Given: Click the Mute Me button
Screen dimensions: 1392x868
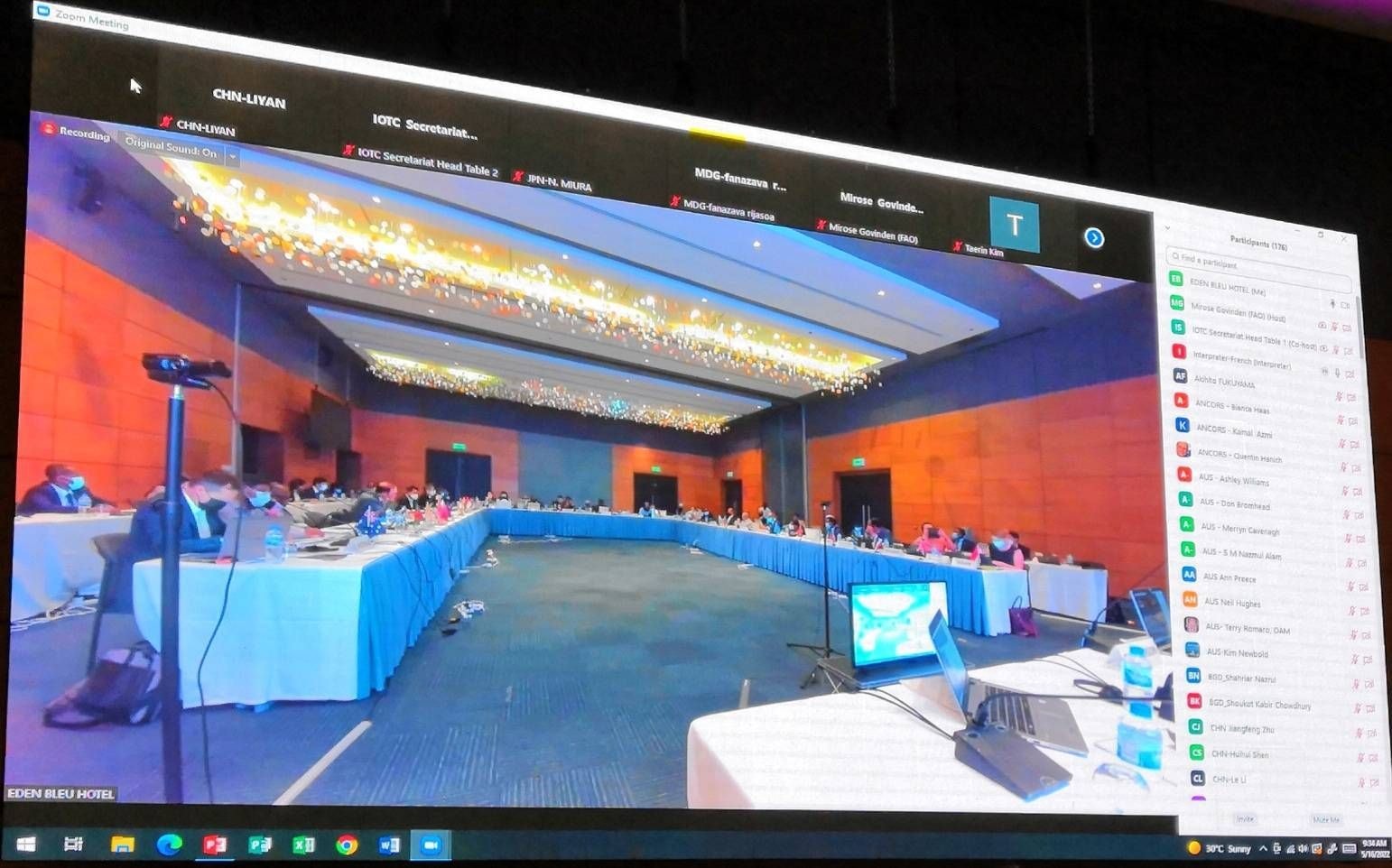Looking at the screenshot, I should click(1325, 819).
